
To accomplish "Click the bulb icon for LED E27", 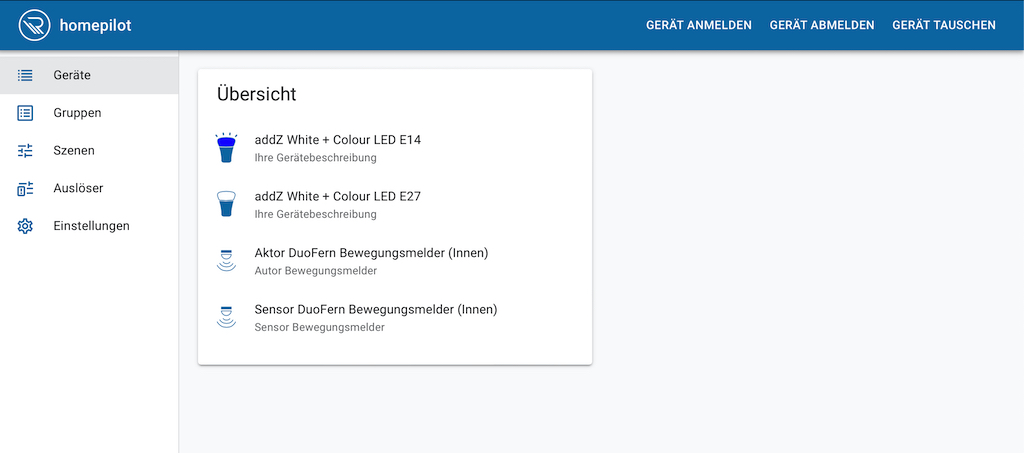I will (226, 204).
